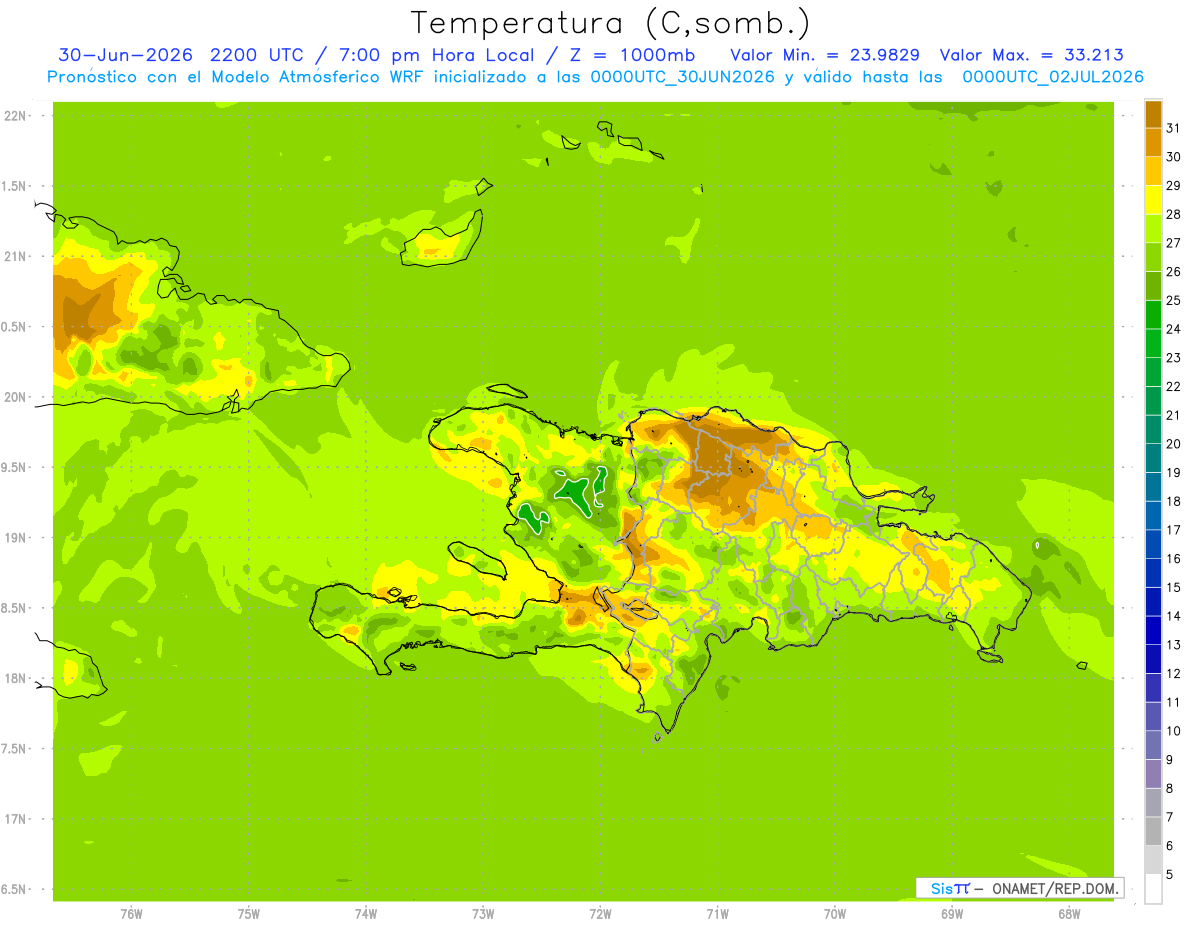Screen dimensions: 1200x927
Task: Click the '72W' longitude label
Action: (600, 914)
